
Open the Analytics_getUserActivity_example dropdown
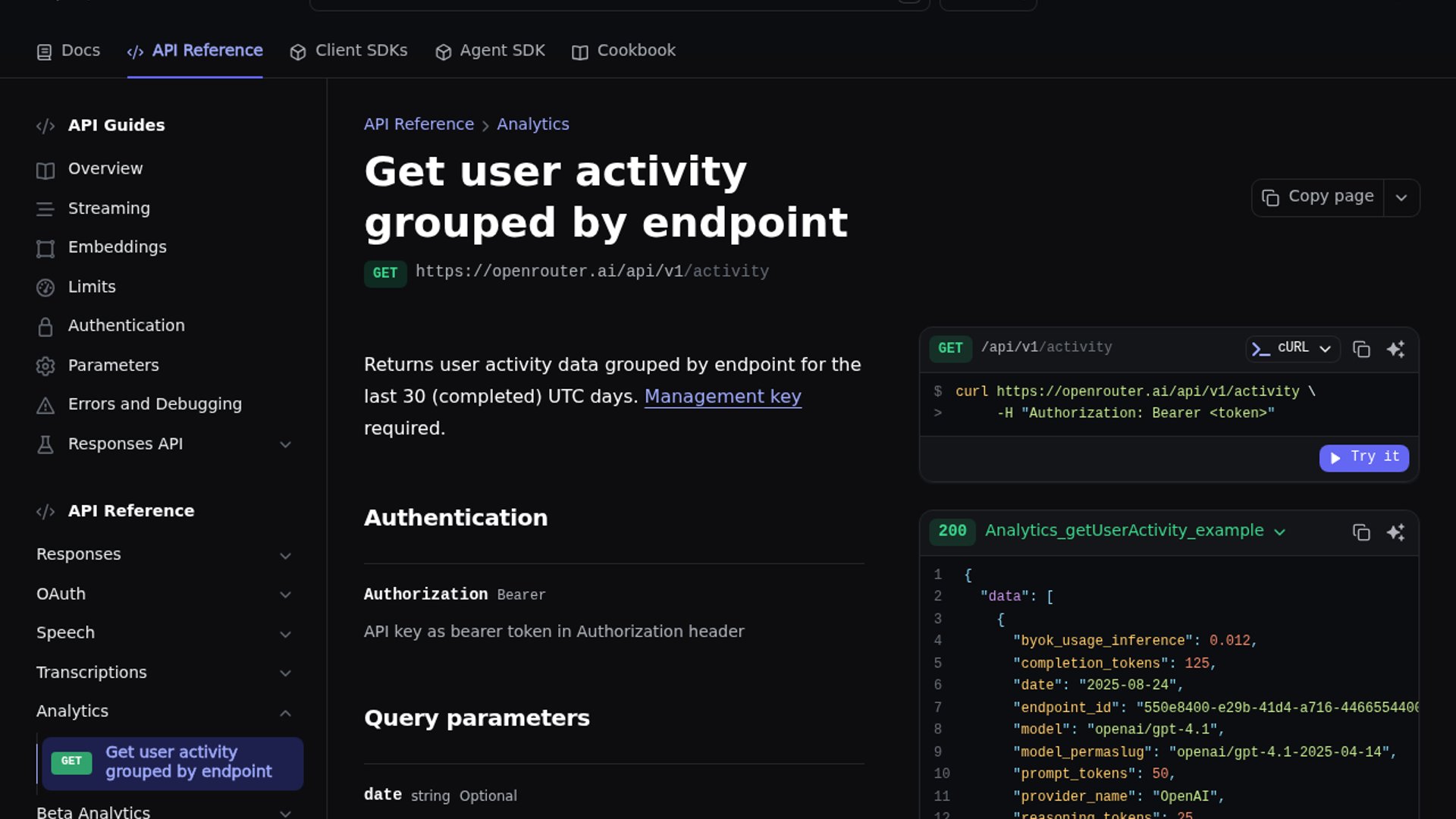point(1135,531)
